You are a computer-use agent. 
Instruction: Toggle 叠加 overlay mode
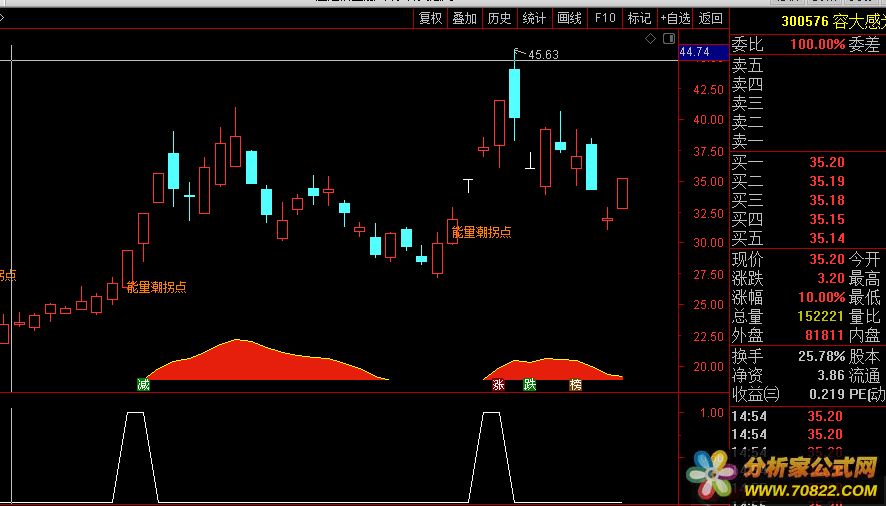pos(465,18)
